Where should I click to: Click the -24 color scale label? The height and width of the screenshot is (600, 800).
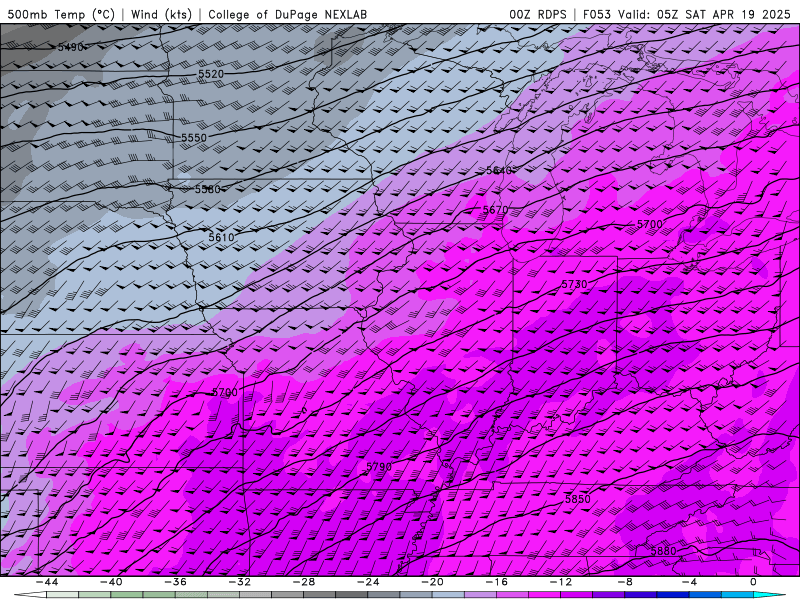click(x=368, y=582)
